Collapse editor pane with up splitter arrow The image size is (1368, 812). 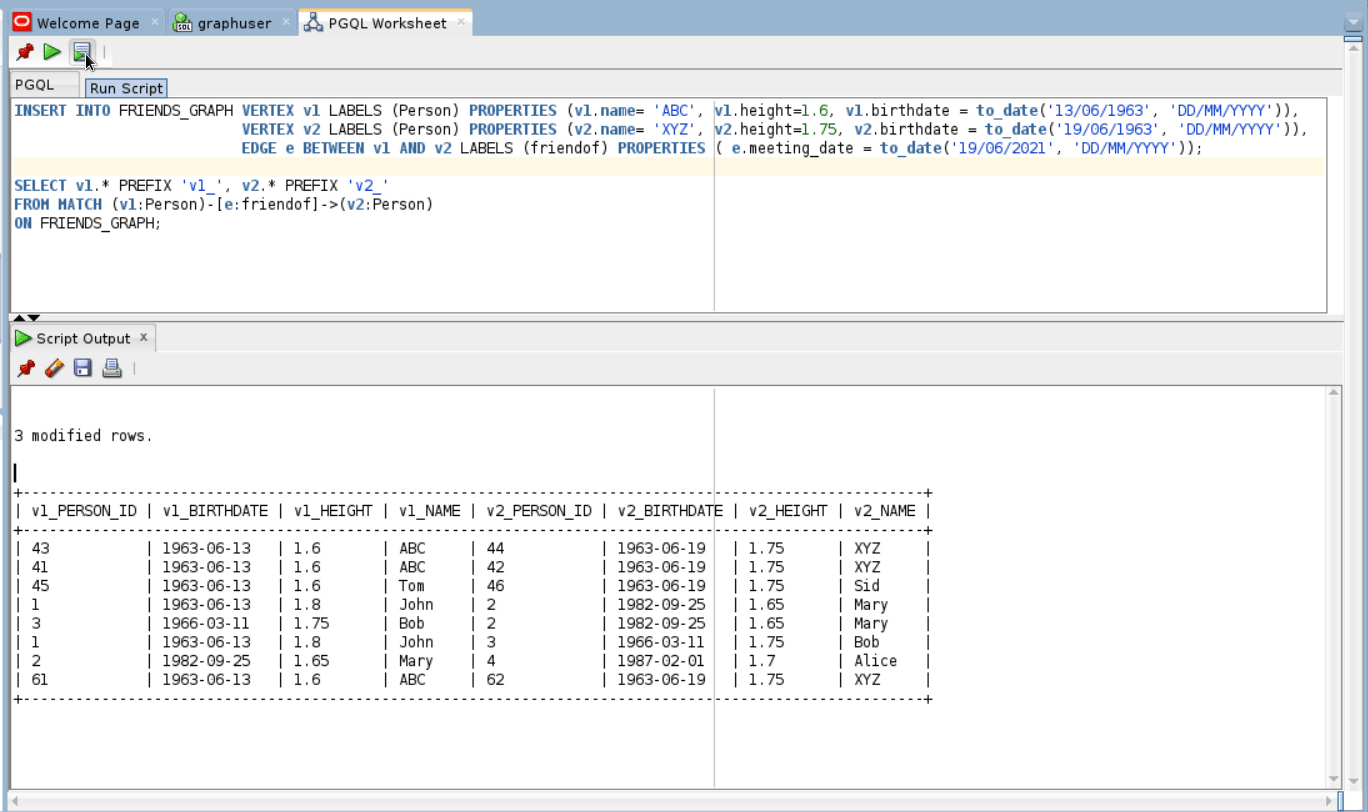[20, 318]
